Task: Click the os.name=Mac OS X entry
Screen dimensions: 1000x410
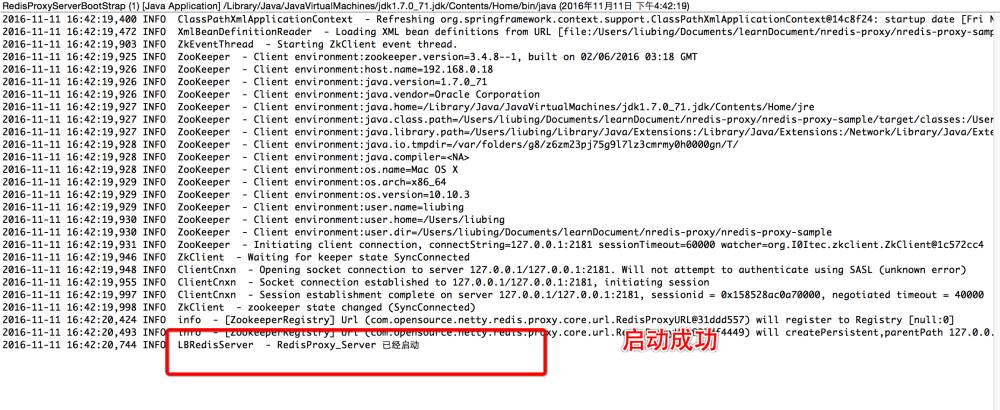Action: coord(230,169)
